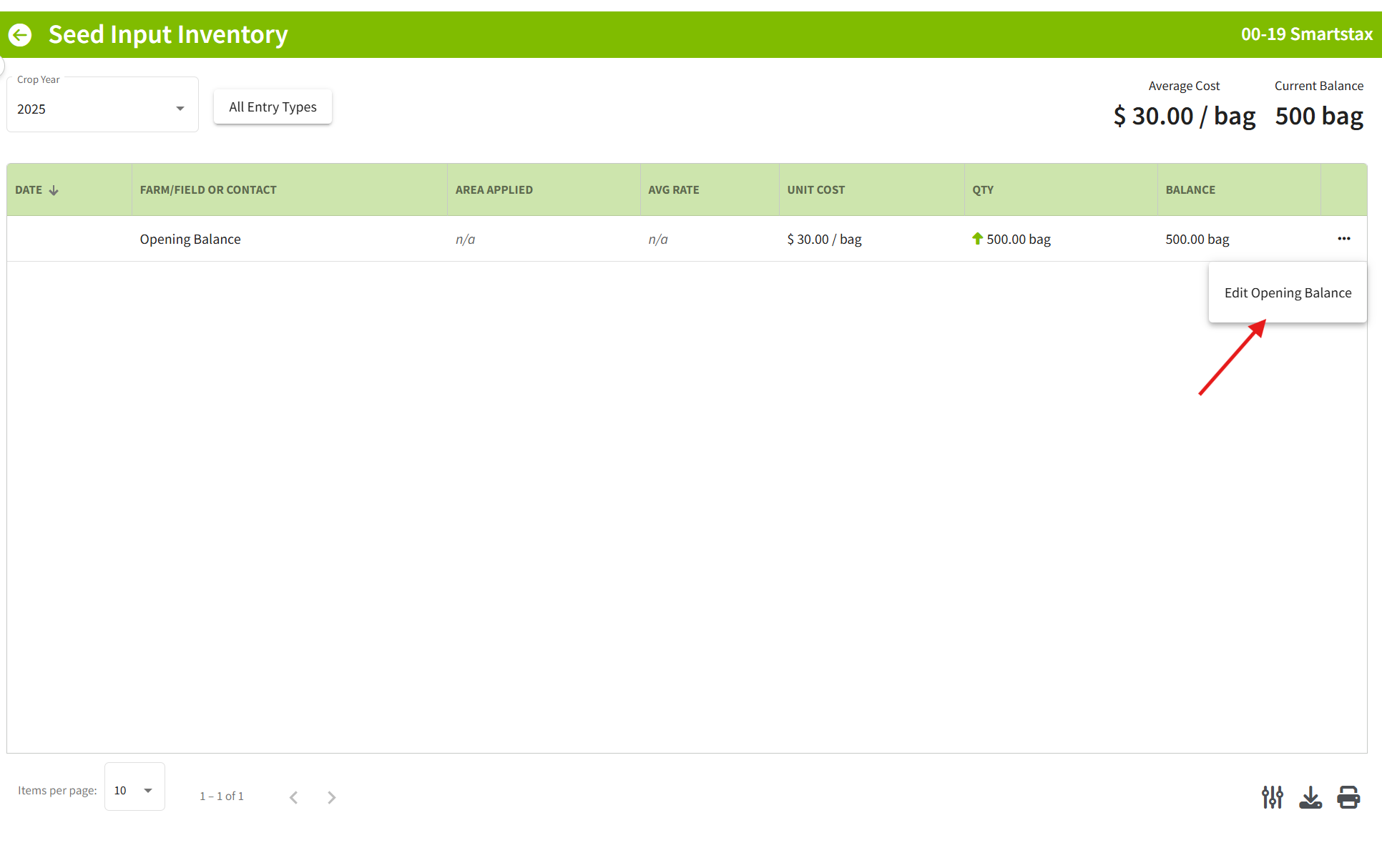1382x868 pixels.
Task: Go to the previous page arrow
Action: tap(293, 797)
